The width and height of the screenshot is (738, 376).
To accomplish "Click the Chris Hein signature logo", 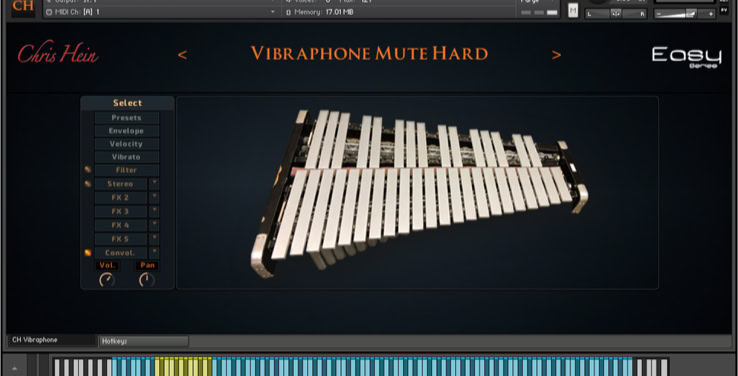I will coord(58,54).
